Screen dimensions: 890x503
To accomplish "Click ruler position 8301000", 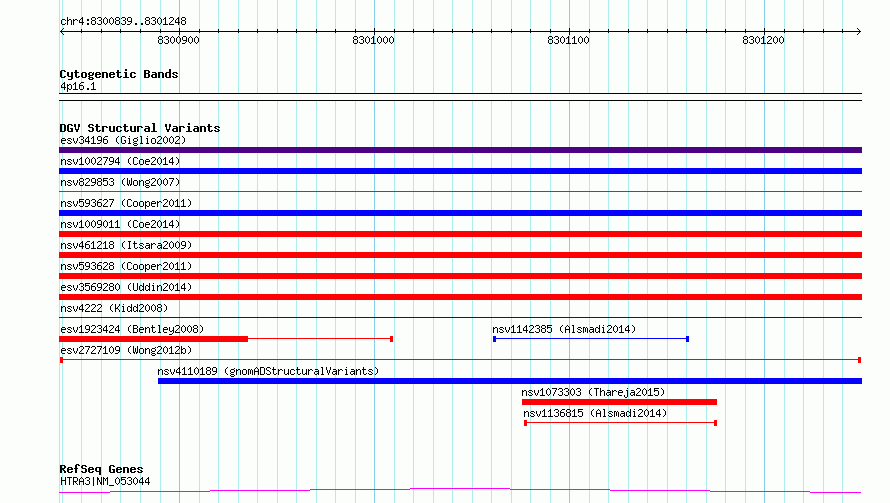I will 373,40.
